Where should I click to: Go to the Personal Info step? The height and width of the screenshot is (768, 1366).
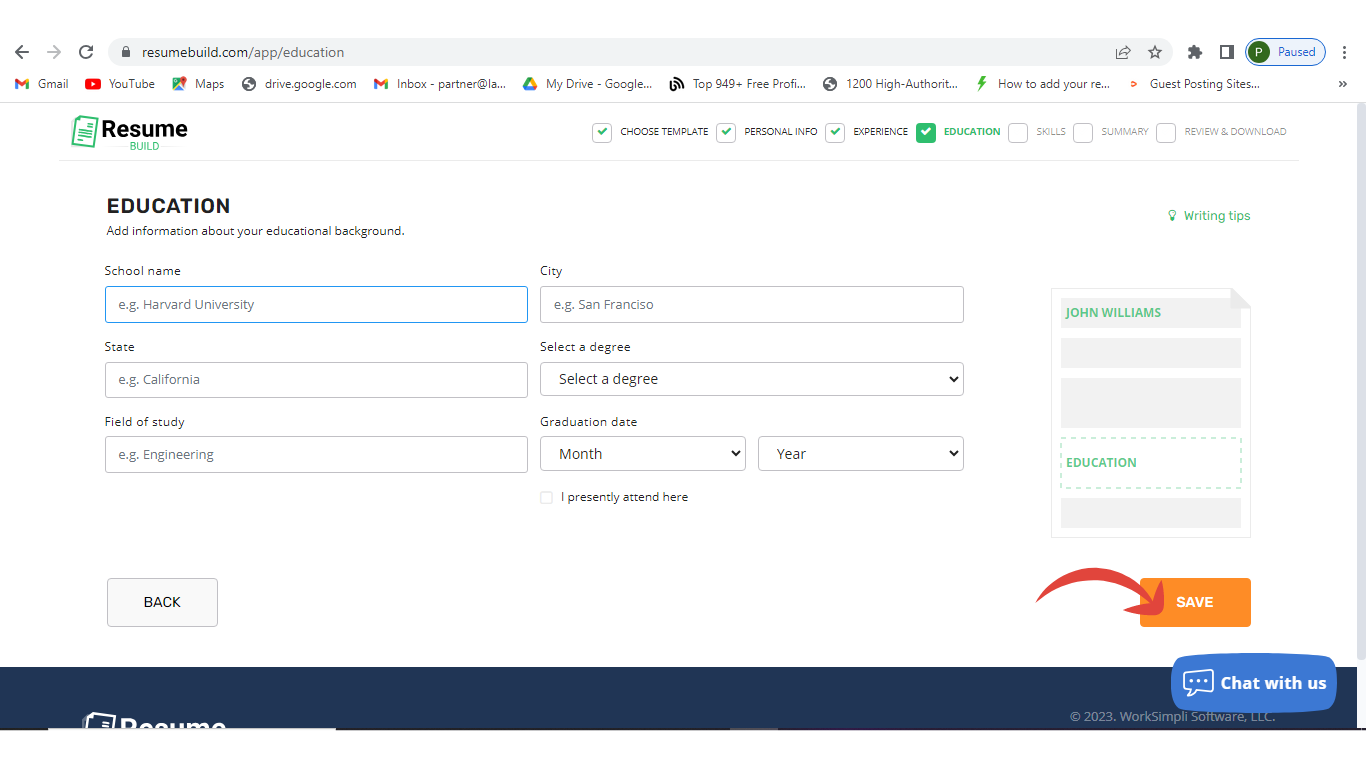click(x=768, y=132)
